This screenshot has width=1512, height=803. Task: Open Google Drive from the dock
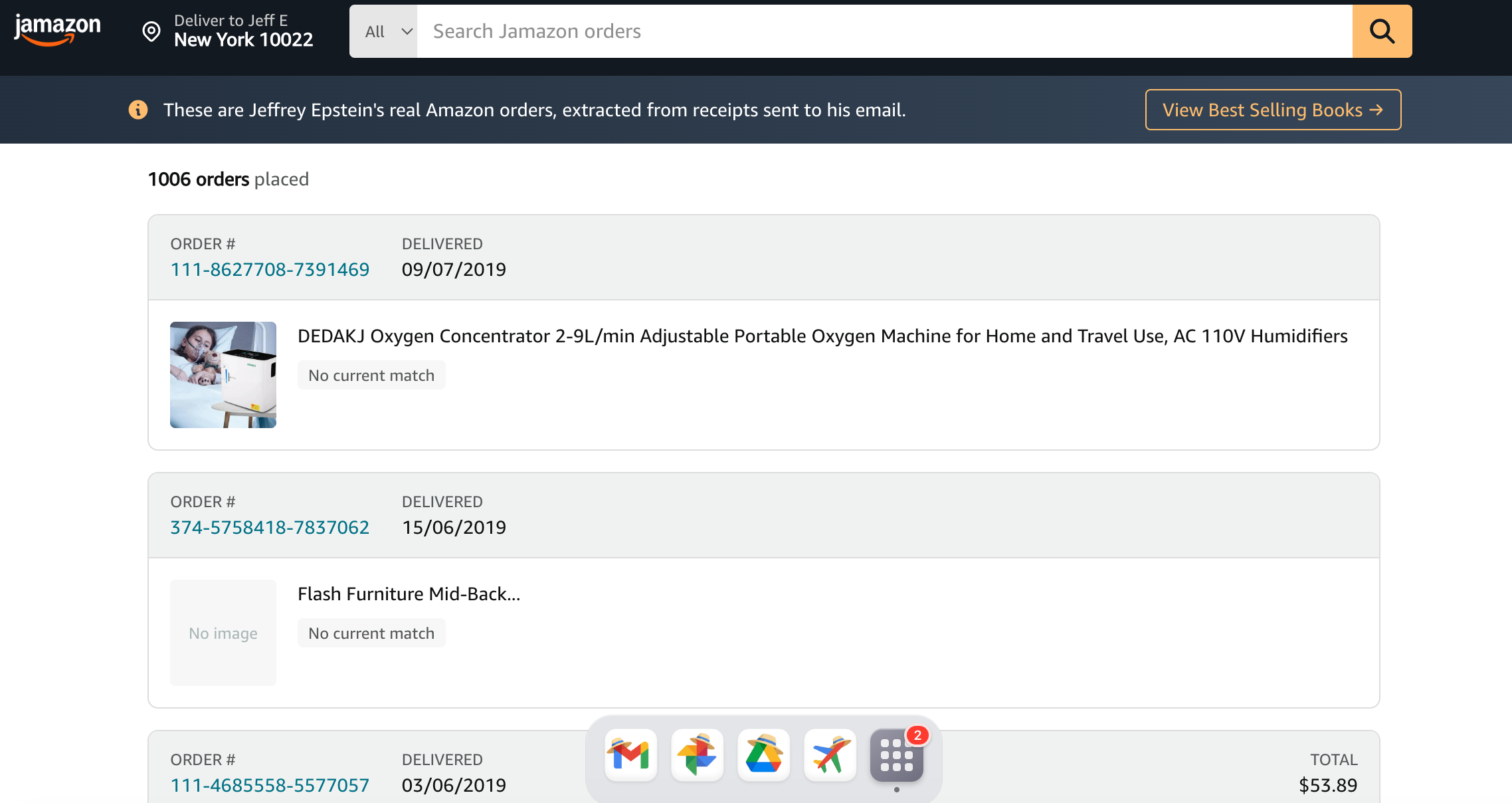[764, 755]
